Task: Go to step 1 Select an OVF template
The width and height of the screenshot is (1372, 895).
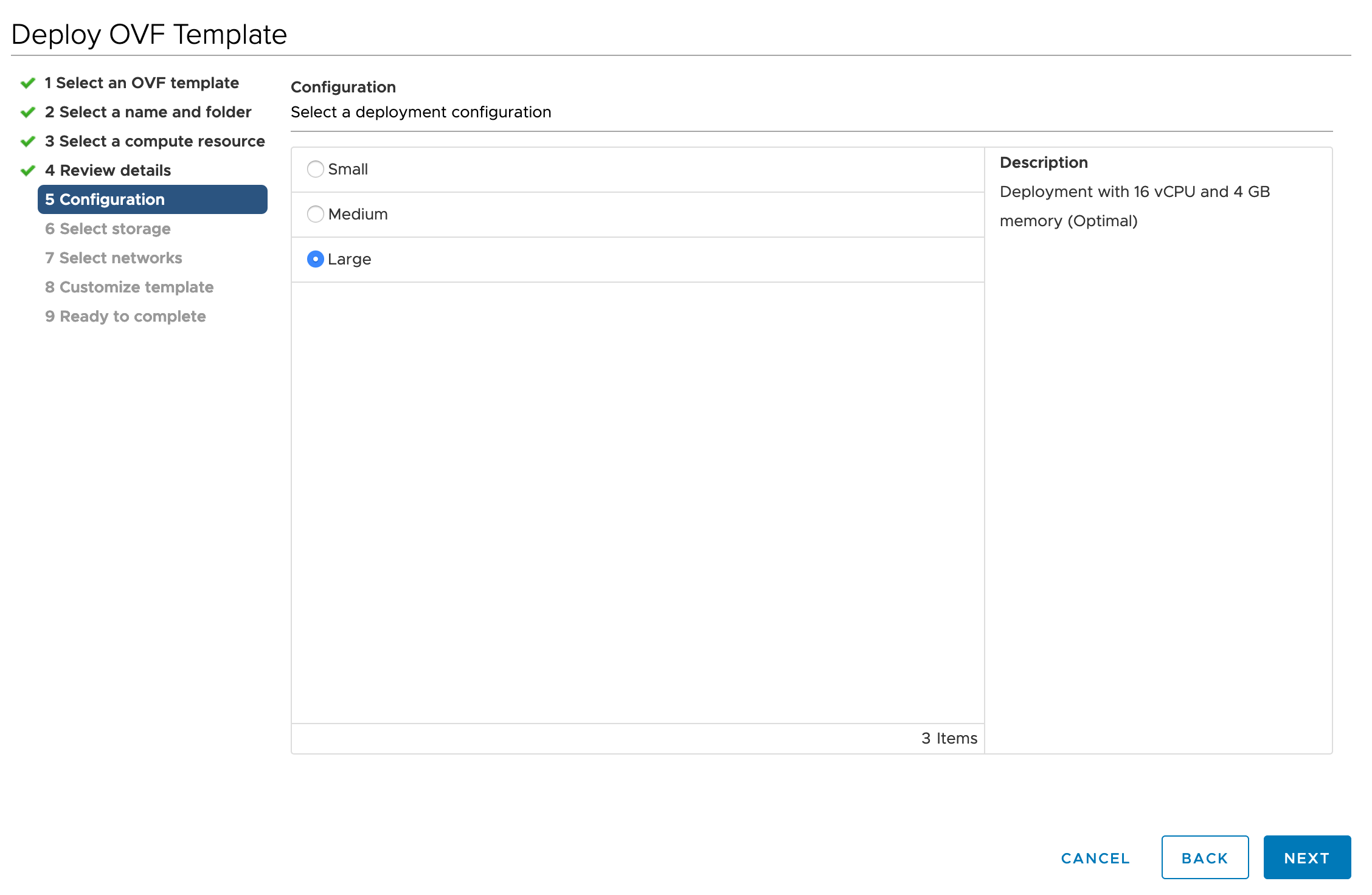Action: pyautogui.click(x=141, y=83)
